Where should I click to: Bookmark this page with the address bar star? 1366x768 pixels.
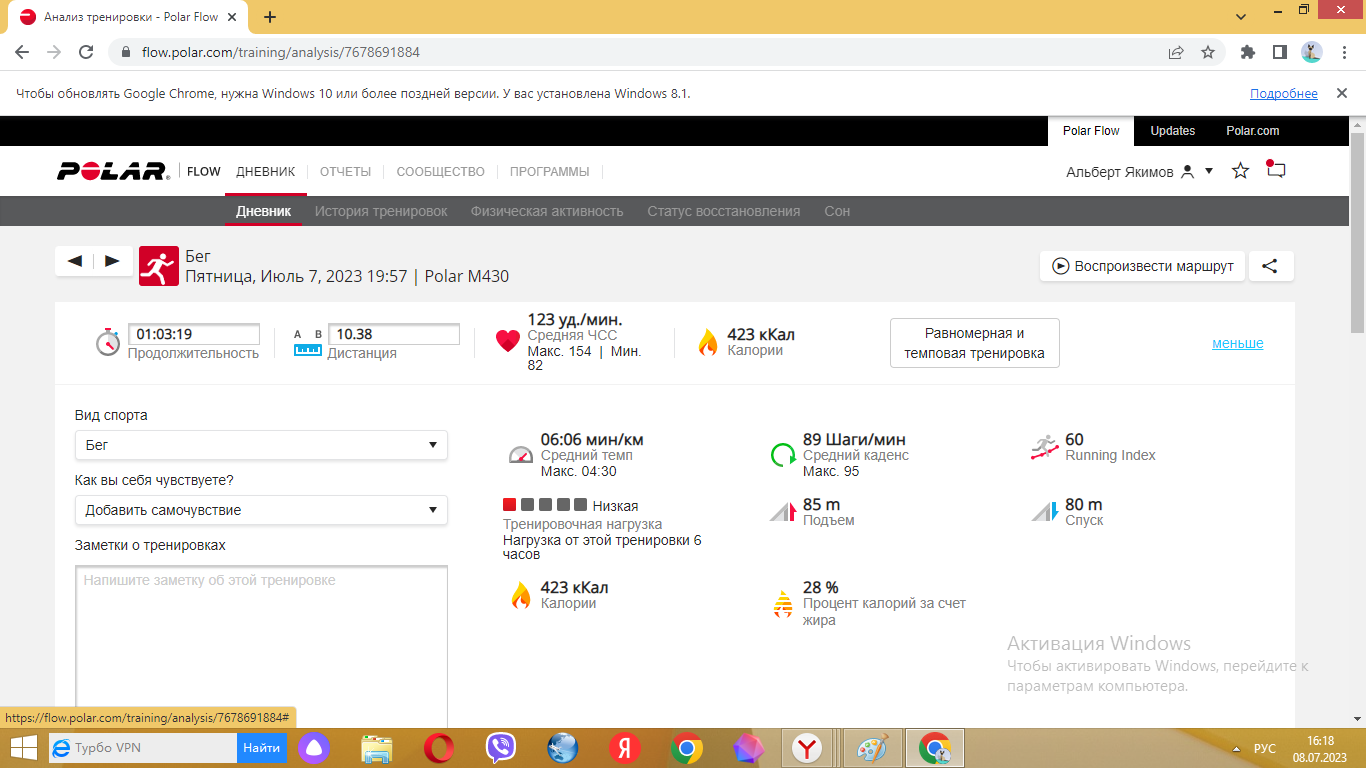coord(1208,52)
